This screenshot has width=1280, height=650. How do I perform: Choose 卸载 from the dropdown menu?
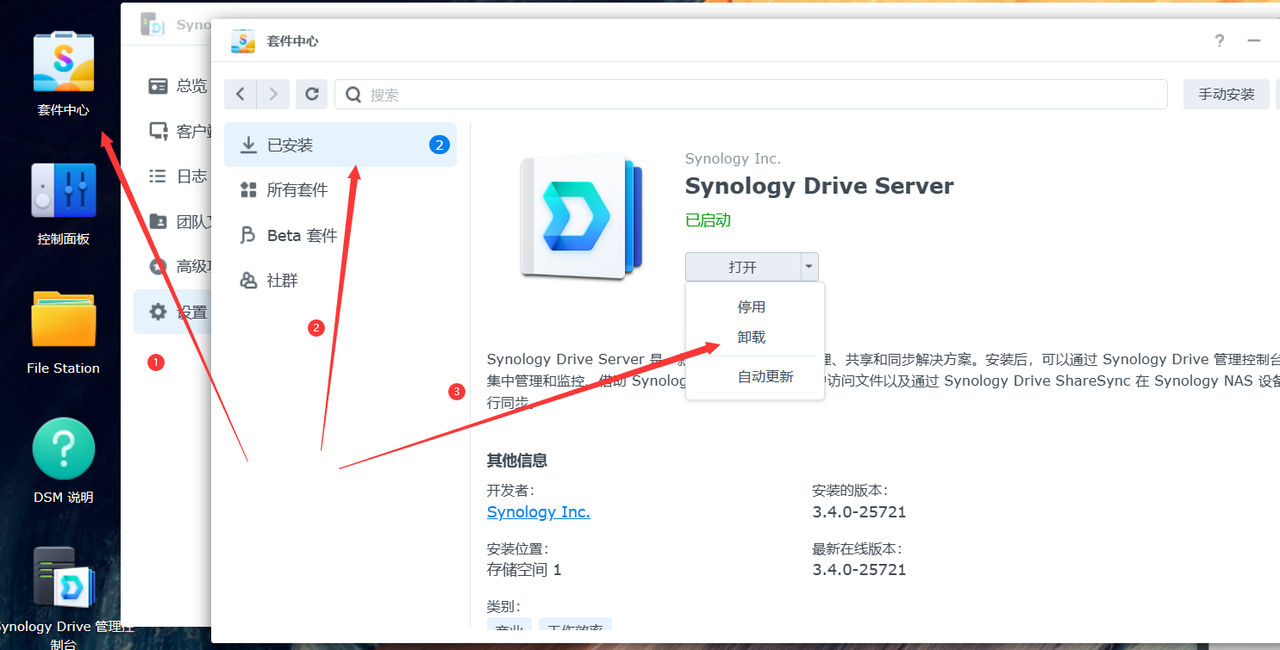[x=754, y=337]
